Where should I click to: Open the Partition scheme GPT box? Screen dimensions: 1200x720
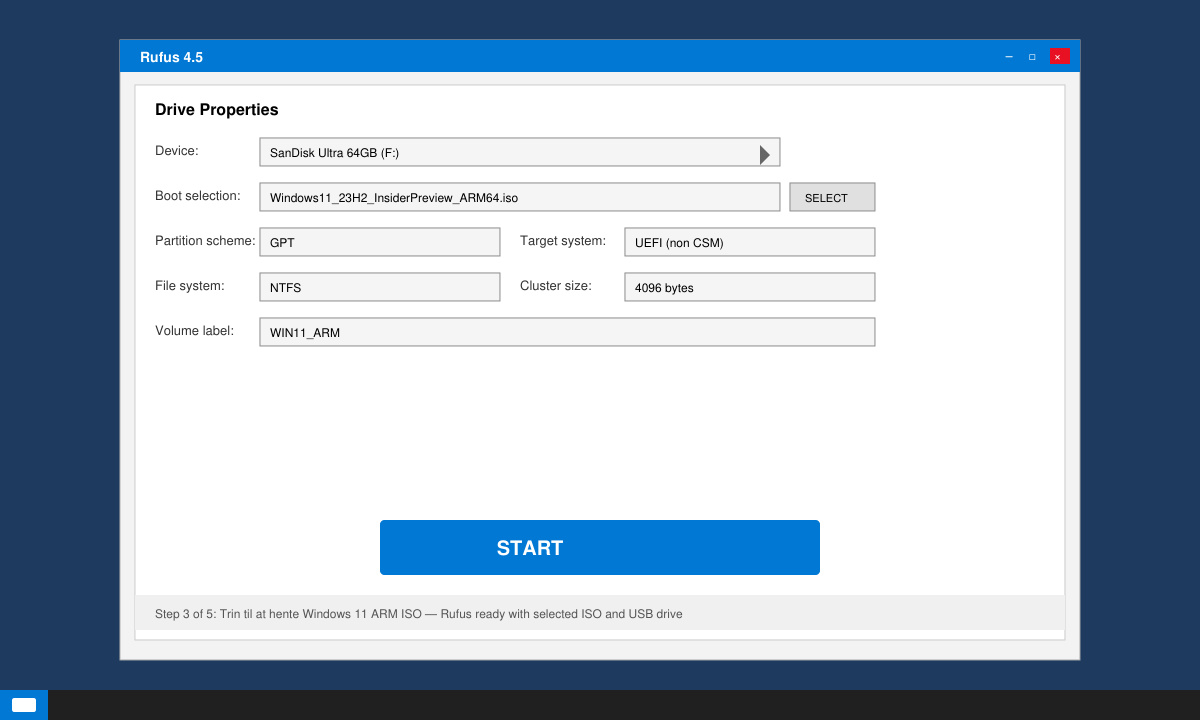pos(380,242)
